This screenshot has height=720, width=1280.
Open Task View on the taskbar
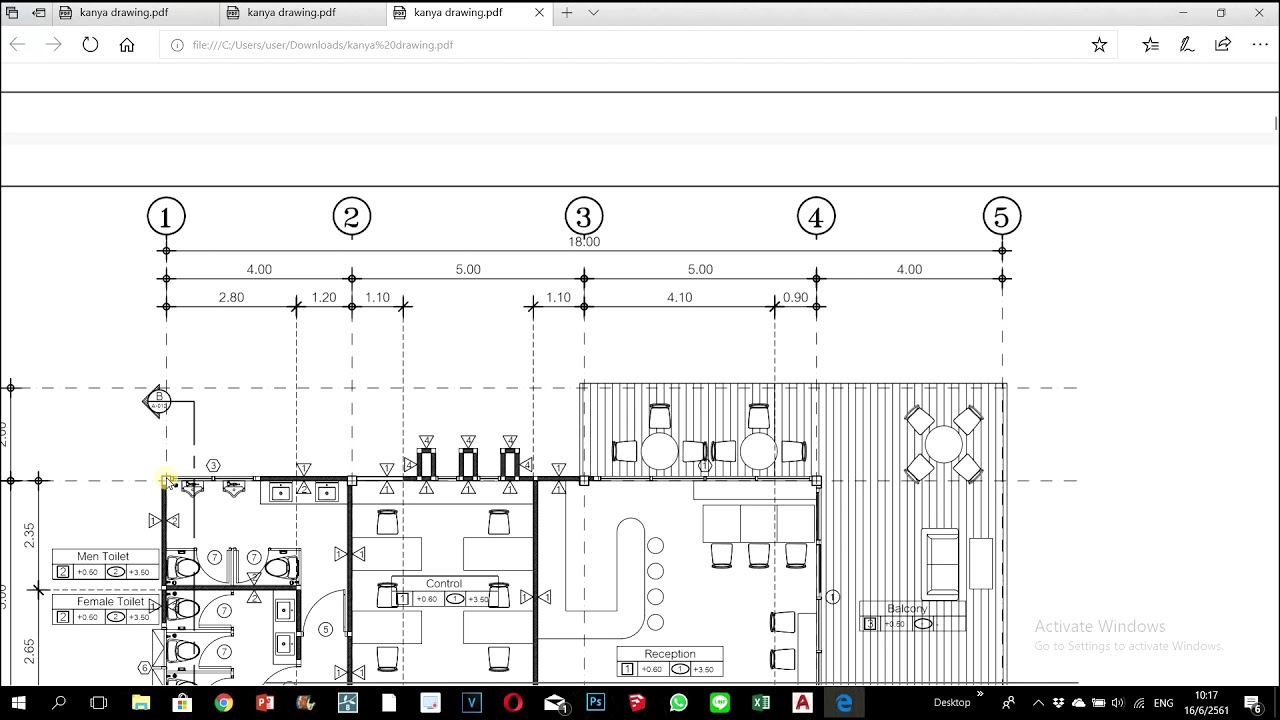pyautogui.click(x=98, y=703)
